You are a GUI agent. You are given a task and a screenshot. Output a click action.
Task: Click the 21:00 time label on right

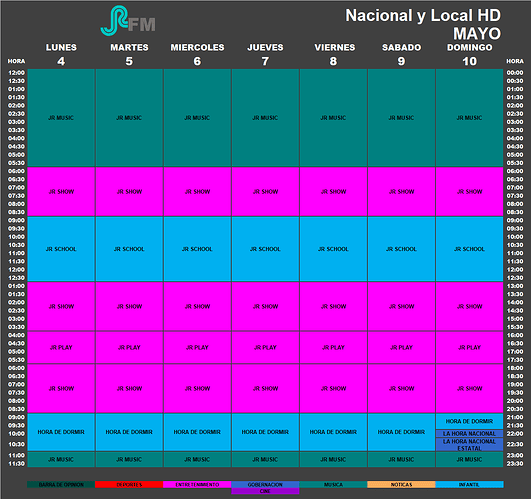pyautogui.click(x=515, y=417)
